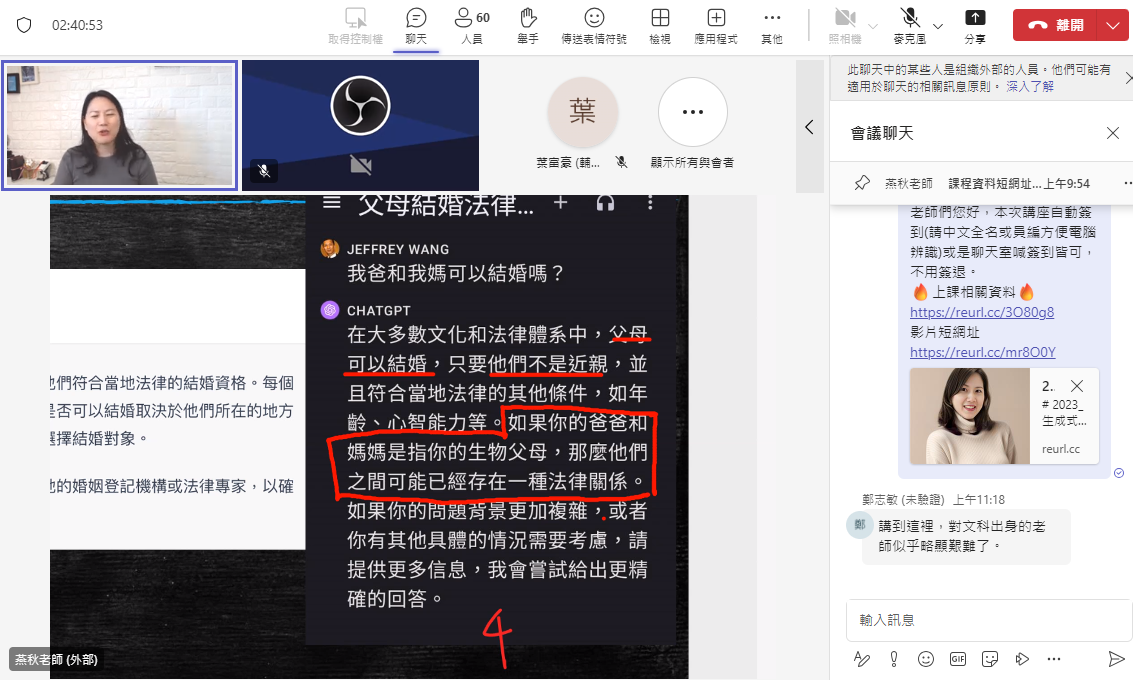Expand camera options dropdown arrow
Viewport: 1133px width, 680px height.
pyautogui.click(x=873, y=26)
